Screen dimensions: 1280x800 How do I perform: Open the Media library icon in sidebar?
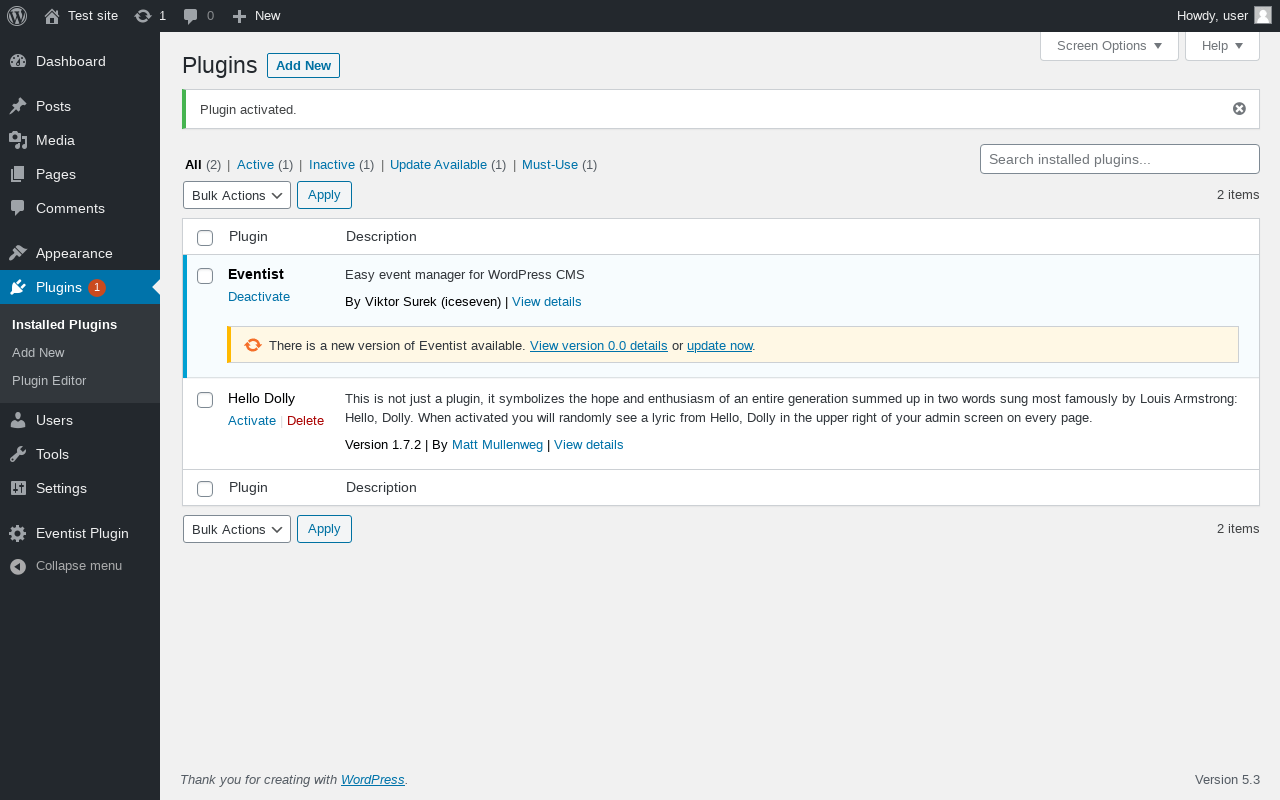pos(18,140)
